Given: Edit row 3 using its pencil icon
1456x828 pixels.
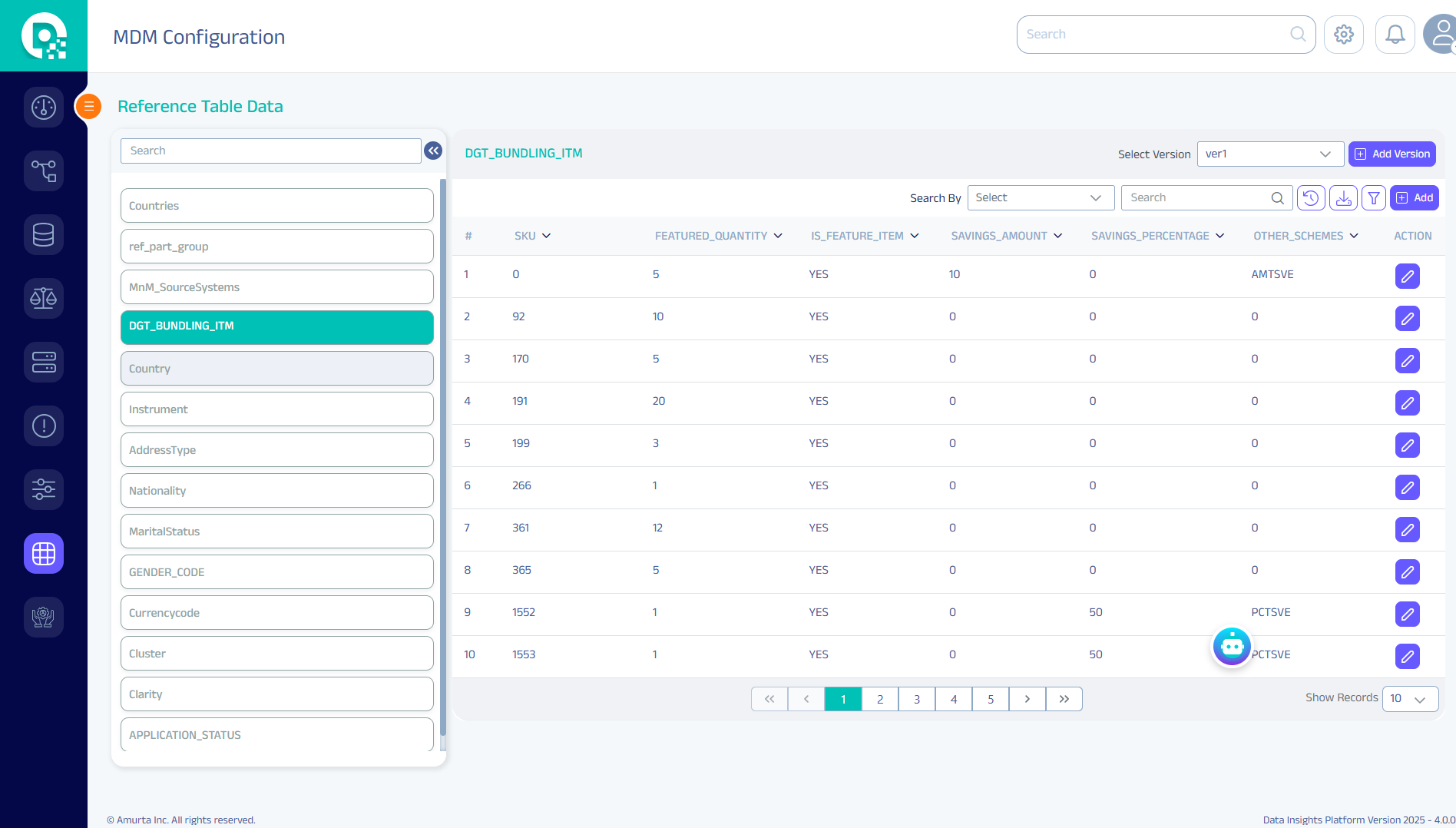Looking at the screenshot, I should tap(1407, 360).
